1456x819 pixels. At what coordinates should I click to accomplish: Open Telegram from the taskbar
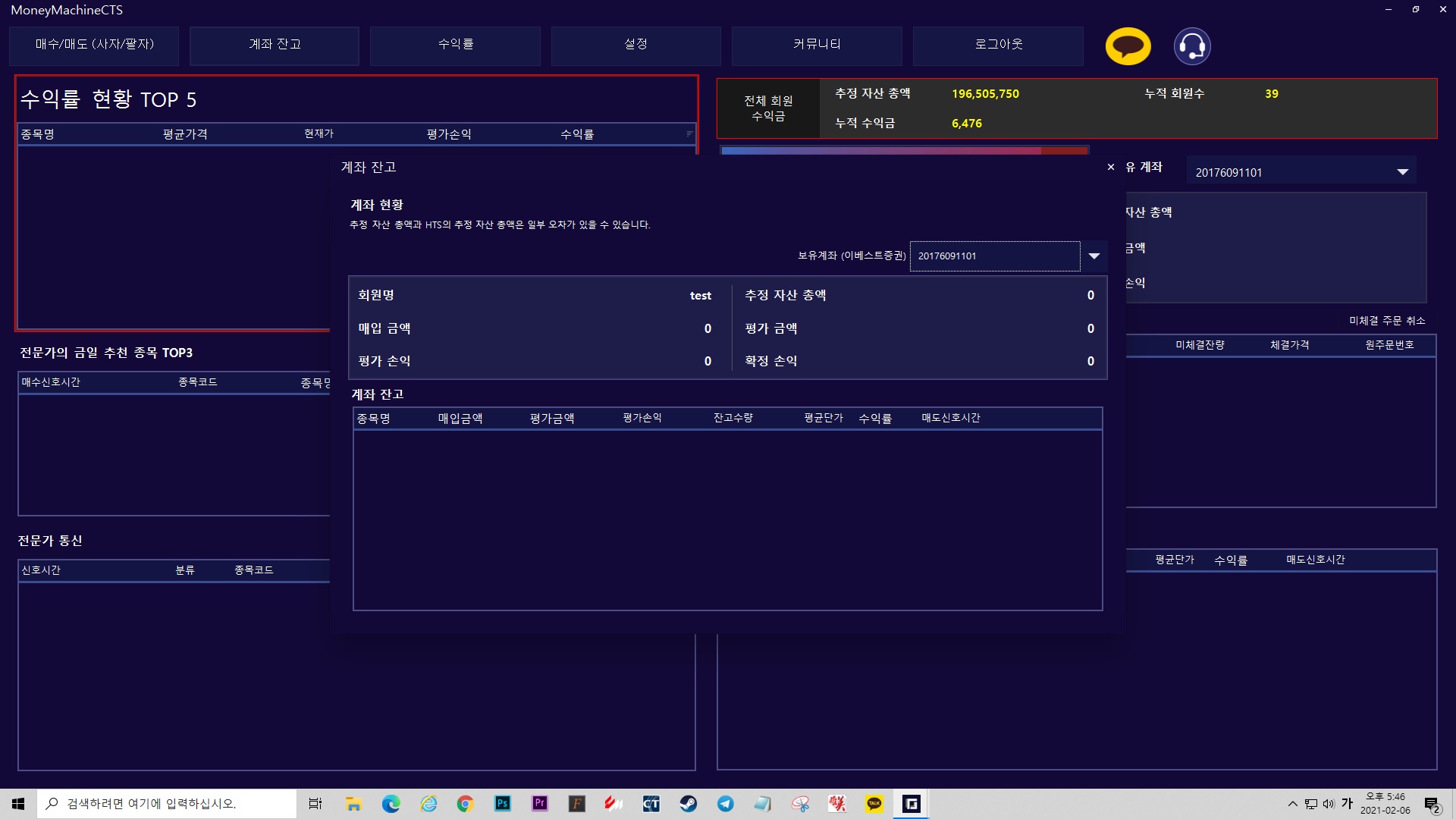pos(726,804)
